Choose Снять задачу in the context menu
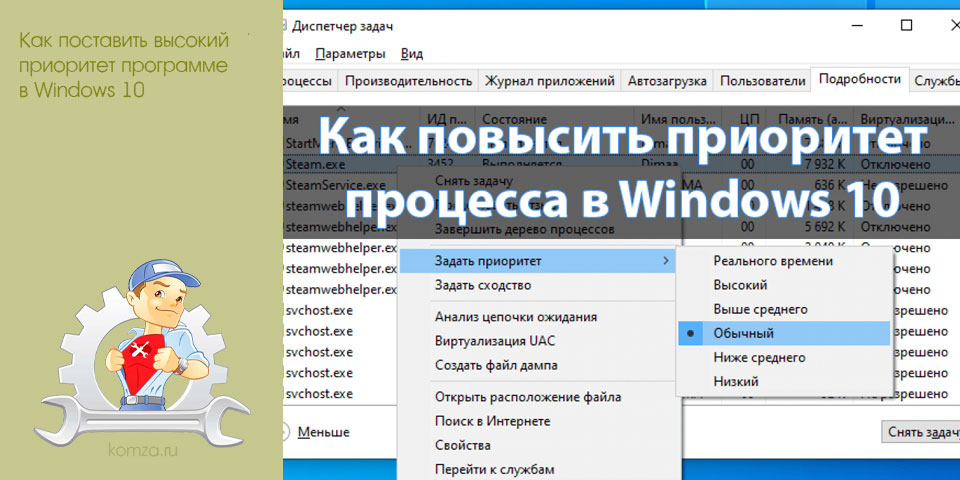The height and width of the screenshot is (480, 960). pyautogui.click(x=474, y=181)
